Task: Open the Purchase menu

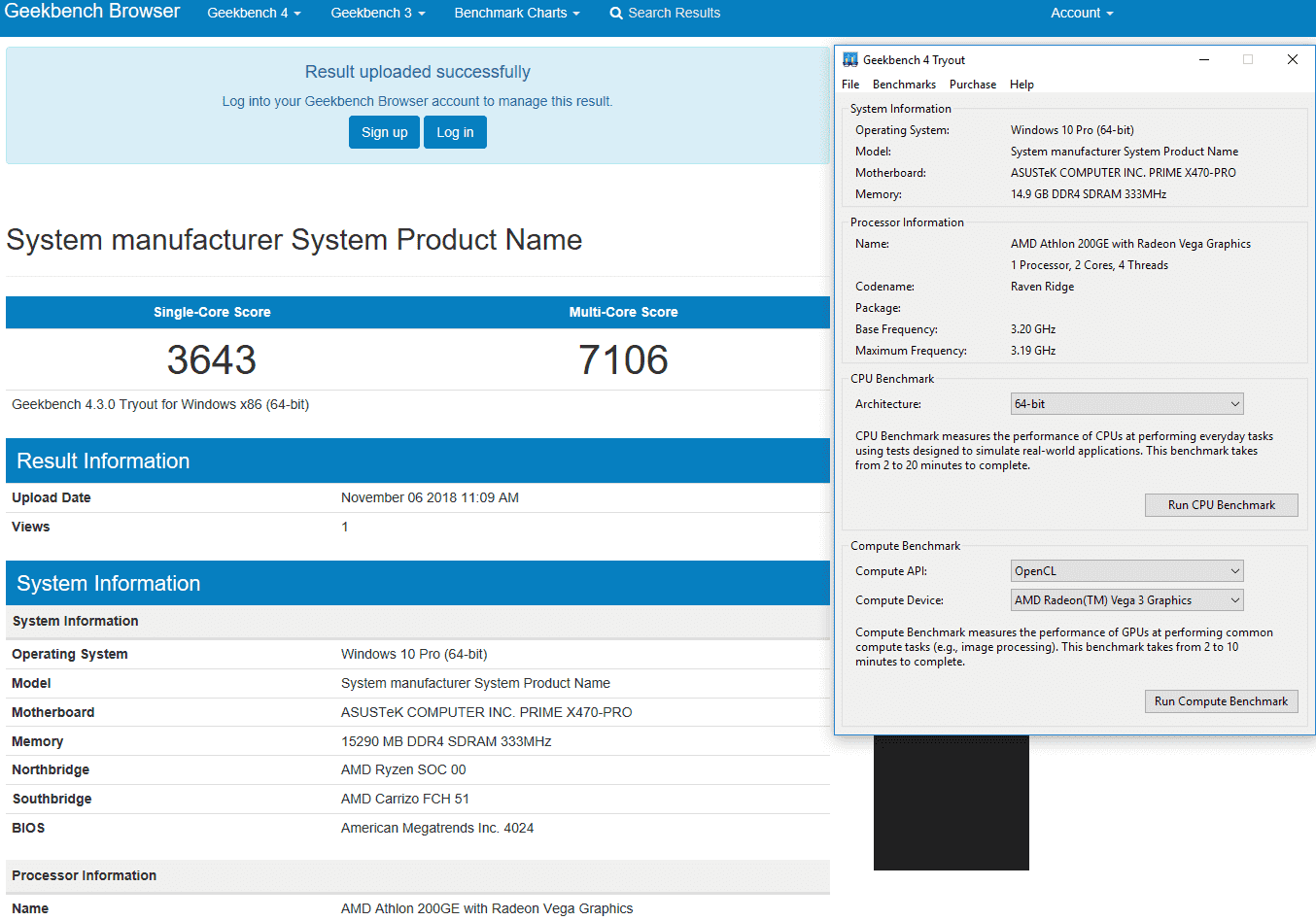Action: pyautogui.click(x=972, y=85)
